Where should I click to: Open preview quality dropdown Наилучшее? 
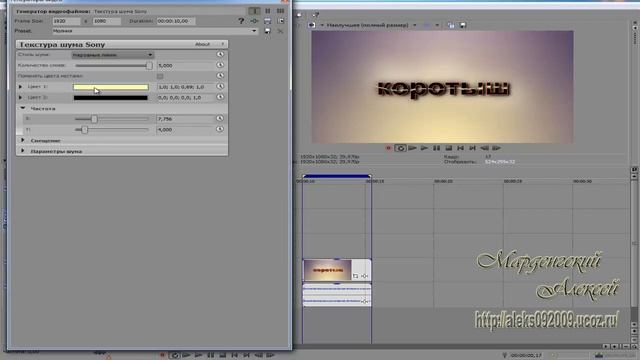(x=371, y=25)
